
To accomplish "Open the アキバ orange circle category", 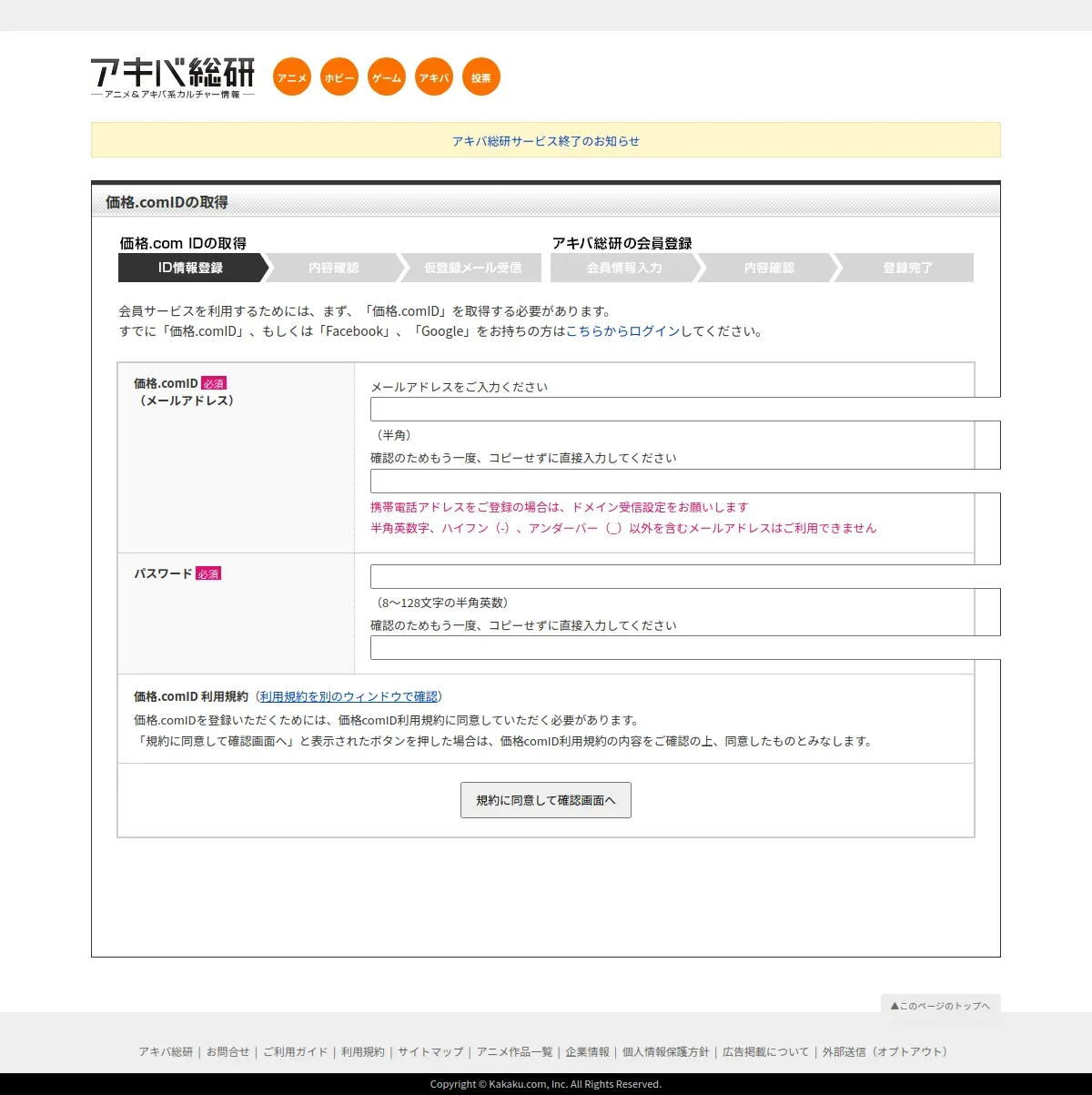I will tap(434, 77).
